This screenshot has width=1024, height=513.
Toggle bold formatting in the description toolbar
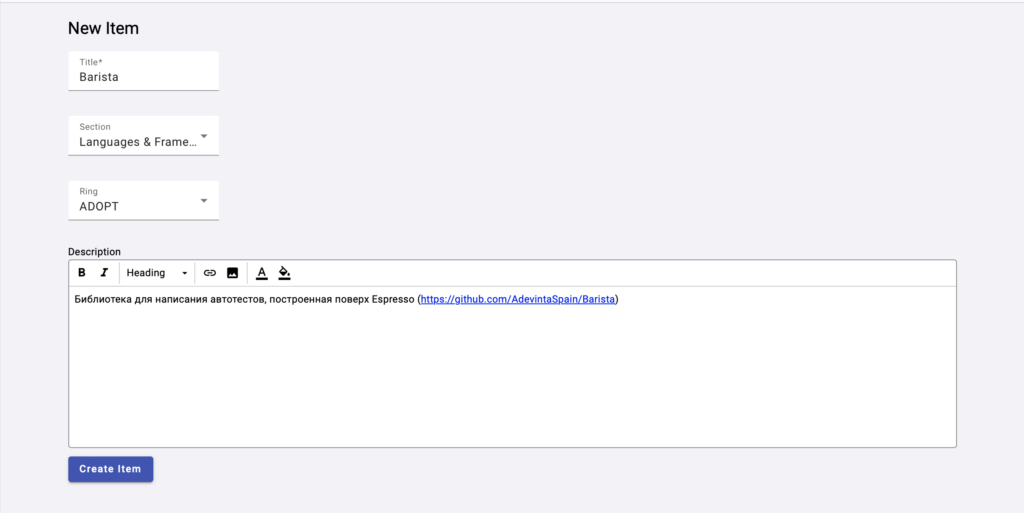[82, 273]
